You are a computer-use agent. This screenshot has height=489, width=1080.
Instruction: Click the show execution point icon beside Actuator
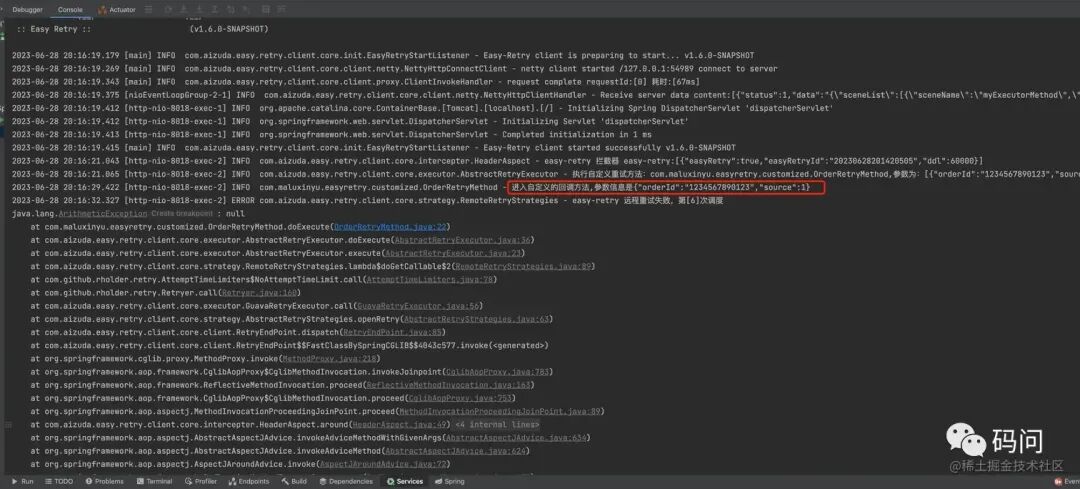tap(149, 10)
